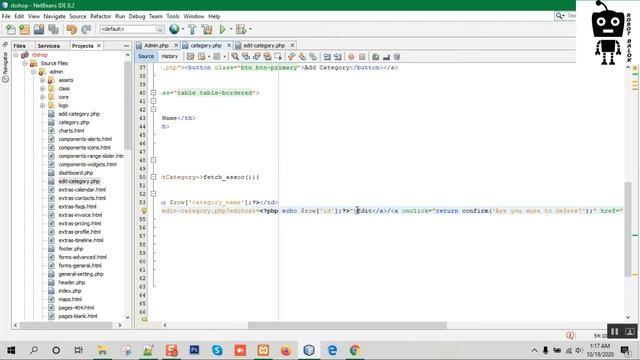
Task: Open the dropdown arrow beside the globe icon
Action: [182, 29]
